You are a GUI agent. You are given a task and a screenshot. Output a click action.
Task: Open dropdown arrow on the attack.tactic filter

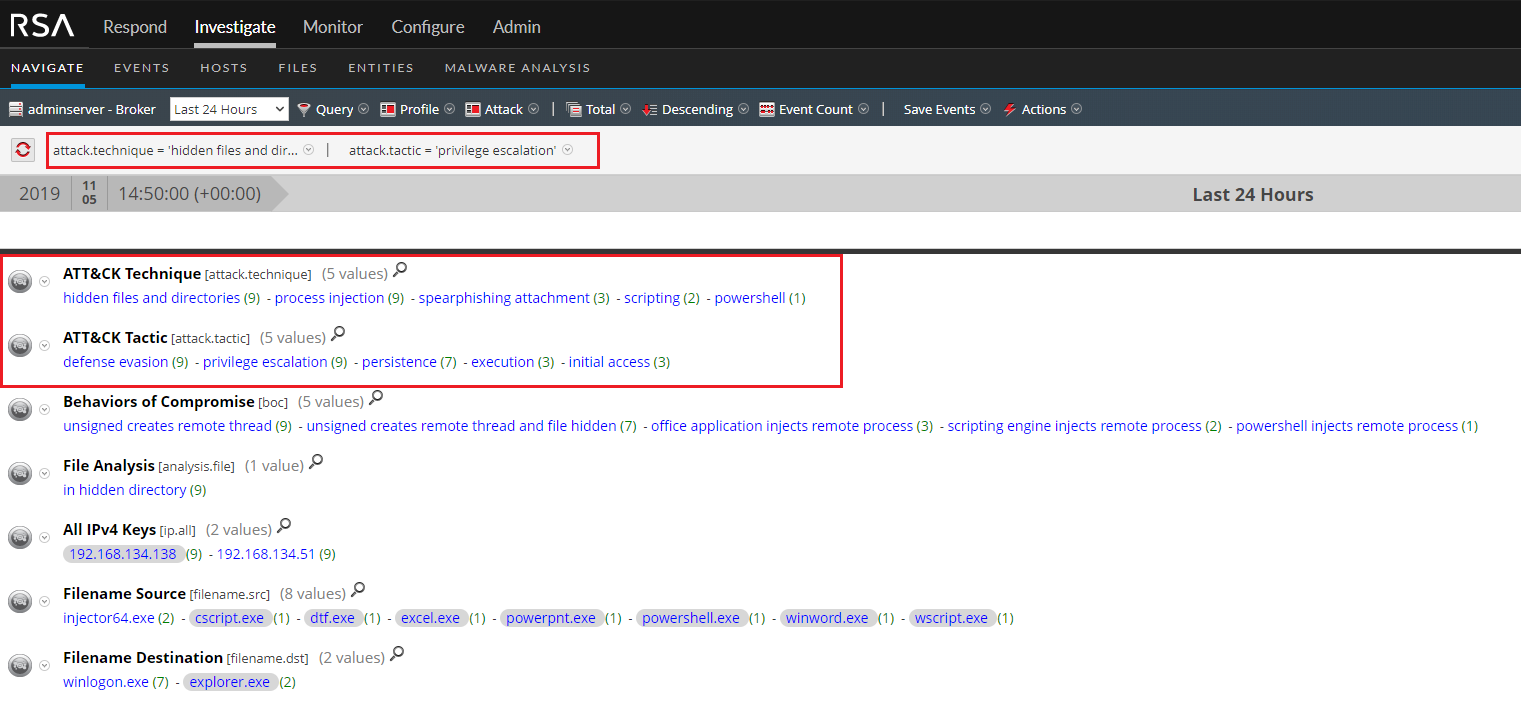(x=568, y=150)
